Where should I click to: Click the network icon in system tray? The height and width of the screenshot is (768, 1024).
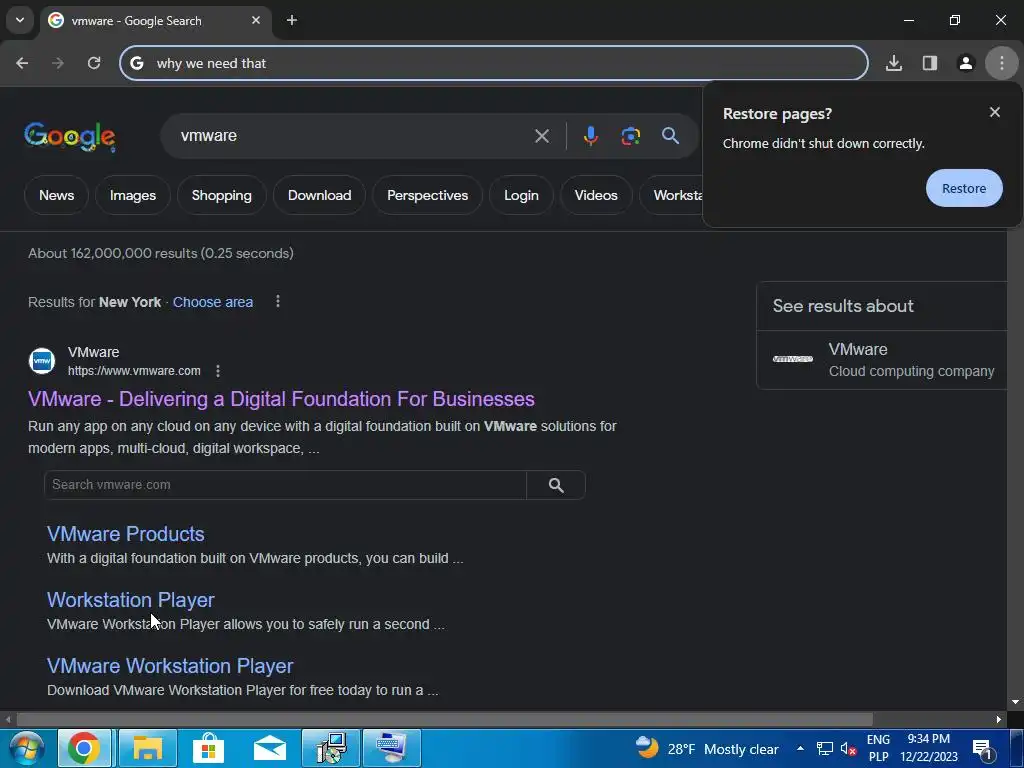(825, 748)
